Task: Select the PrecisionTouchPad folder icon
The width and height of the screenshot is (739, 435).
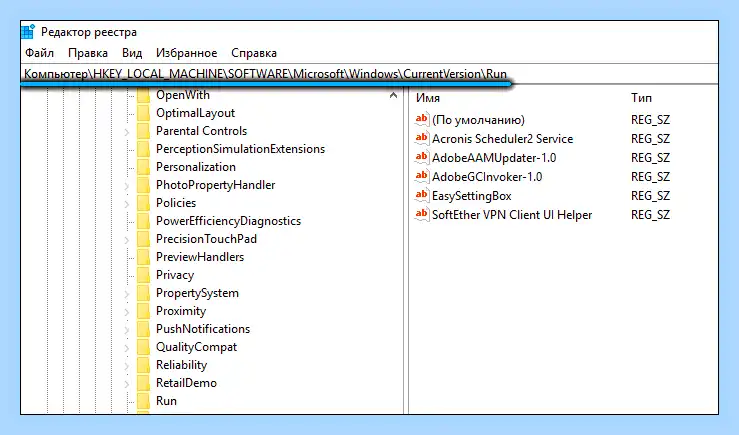Action: (x=143, y=239)
